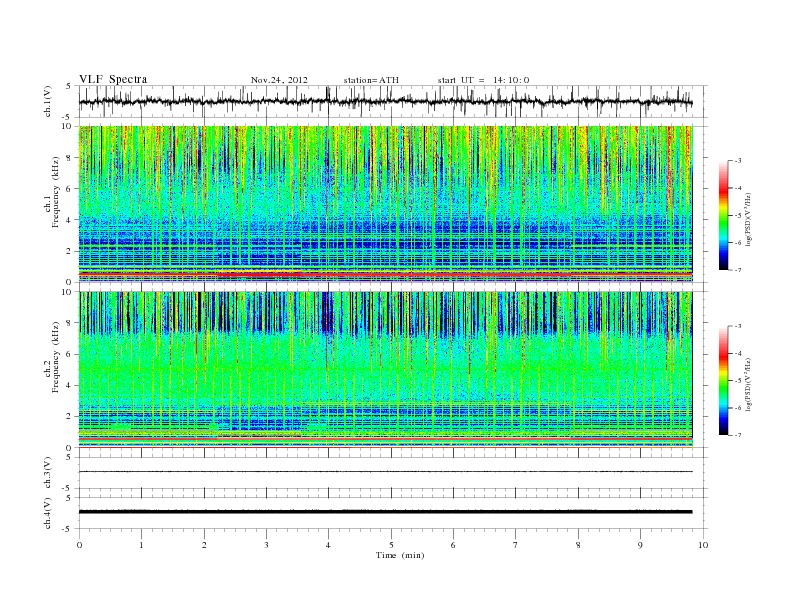Screen dimensions: 792x612
Task: Click the ch.2 spectrogram color bar
Action: [x=724, y=381]
